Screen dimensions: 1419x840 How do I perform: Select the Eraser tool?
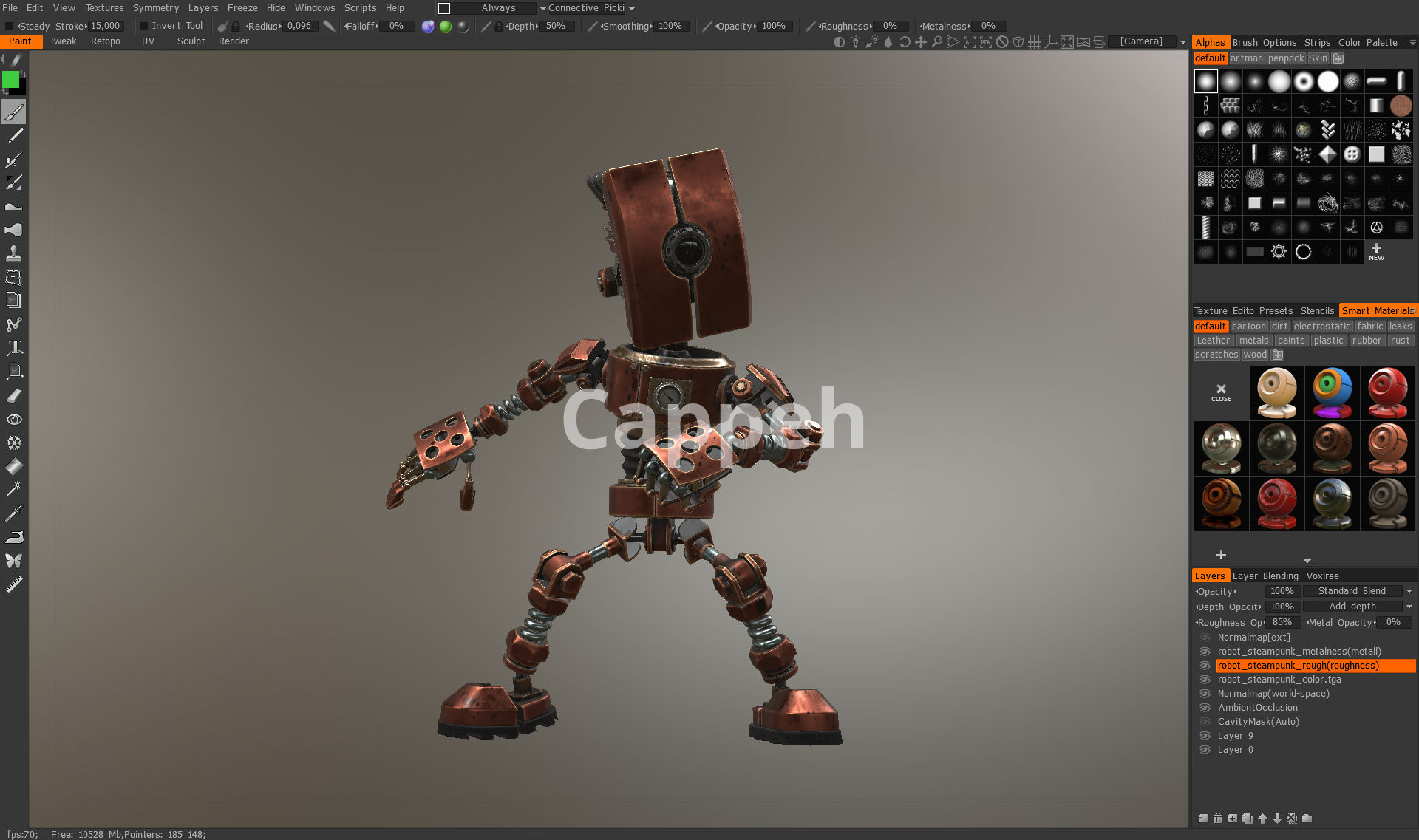(x=14, y=396)
